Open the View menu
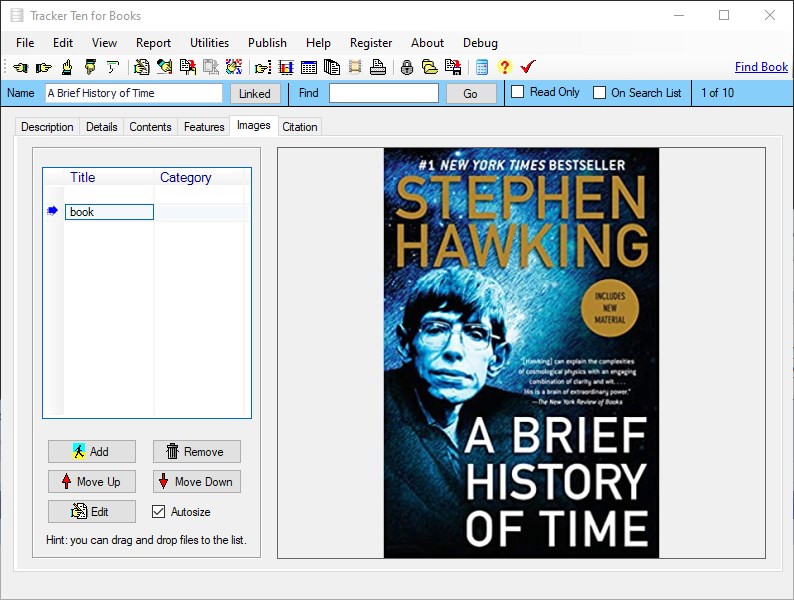The image size is (794, 600). [x=104, y=43]
